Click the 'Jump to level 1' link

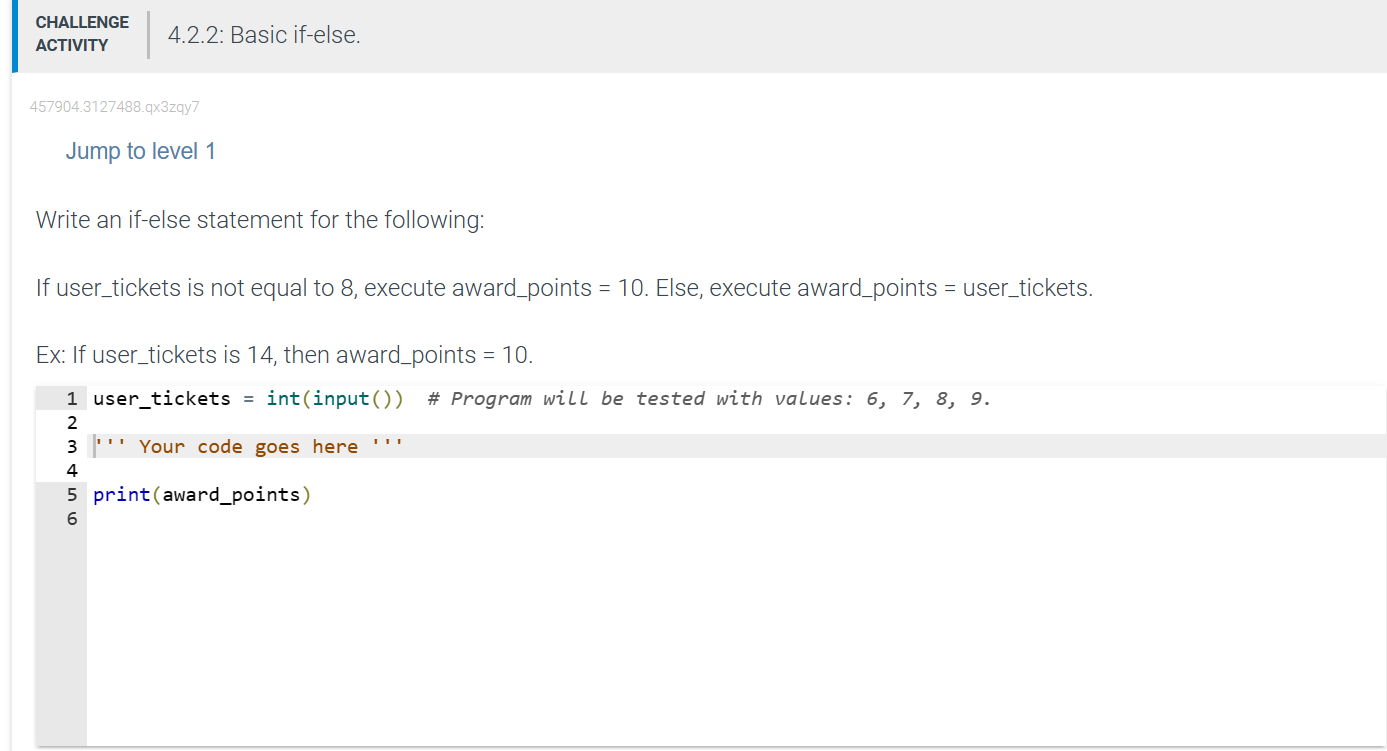pos(140,150)
